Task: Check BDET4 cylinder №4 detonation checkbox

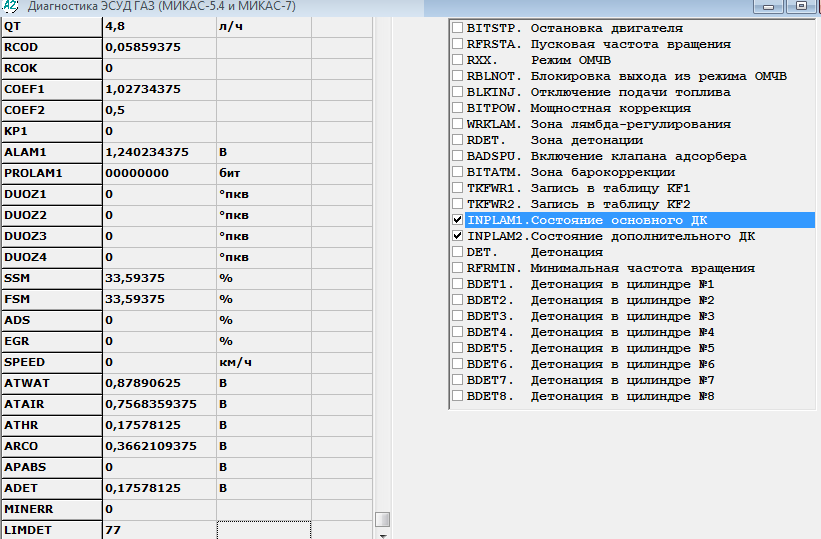Action: click(458, 332)
